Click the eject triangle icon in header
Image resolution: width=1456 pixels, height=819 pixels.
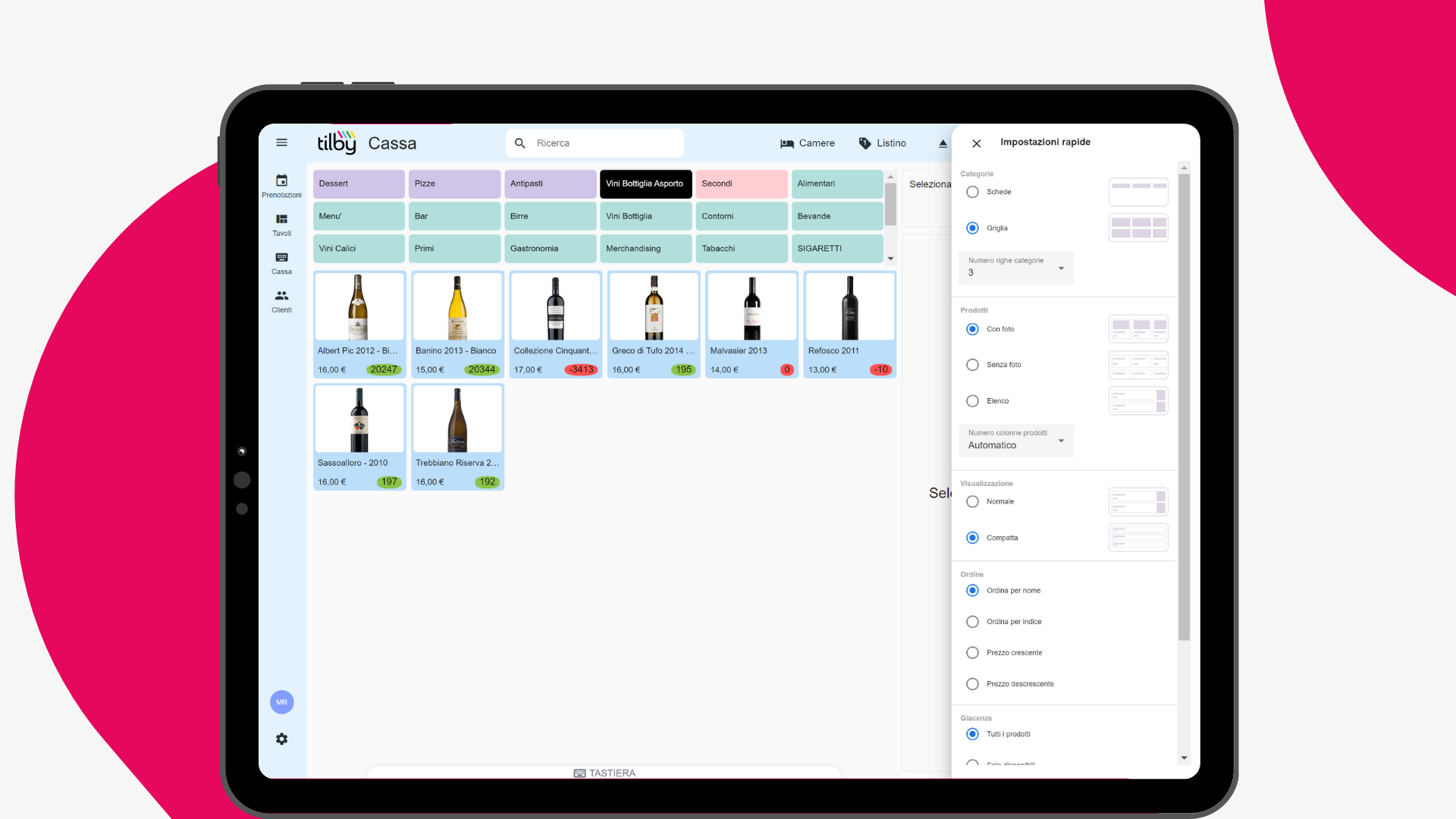(943, 143)
